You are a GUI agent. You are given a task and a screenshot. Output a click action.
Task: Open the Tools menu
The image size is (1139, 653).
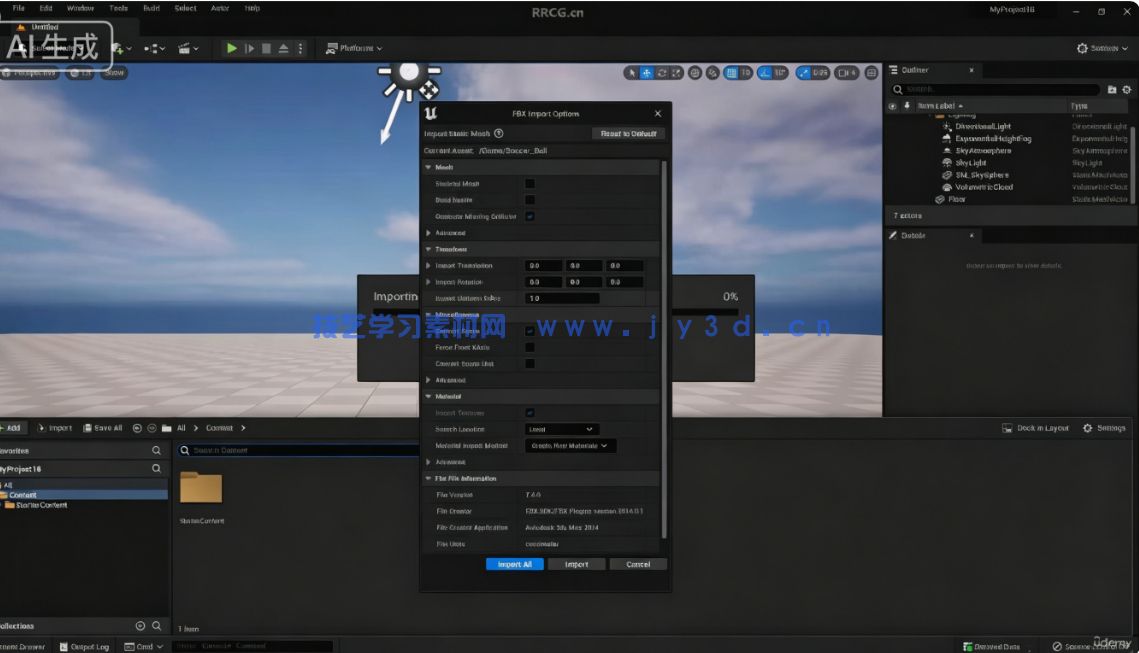click(x=118, y=8)
